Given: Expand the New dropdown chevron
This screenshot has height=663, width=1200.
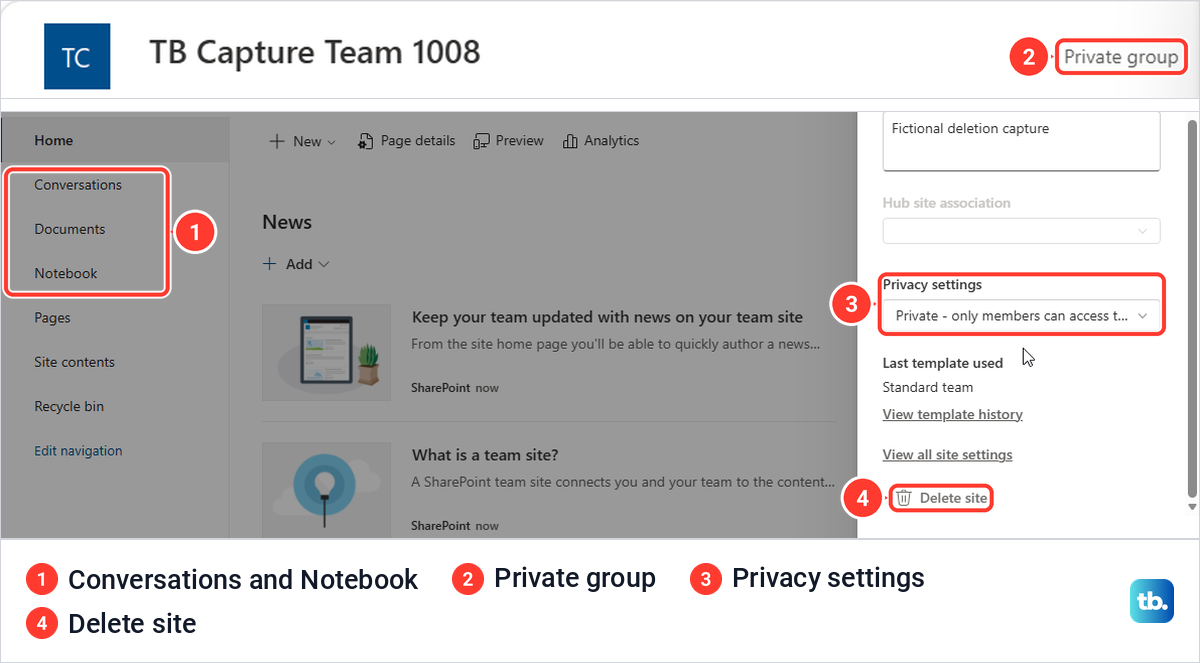Looking at the screenshot, I should 332,142.
